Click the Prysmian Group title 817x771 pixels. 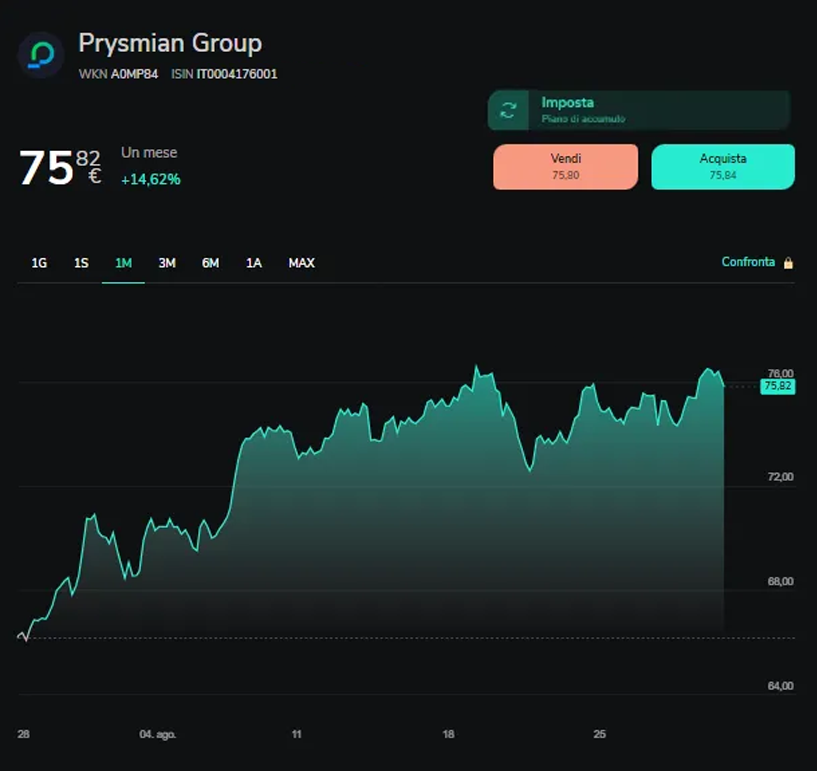coord(170,43)
